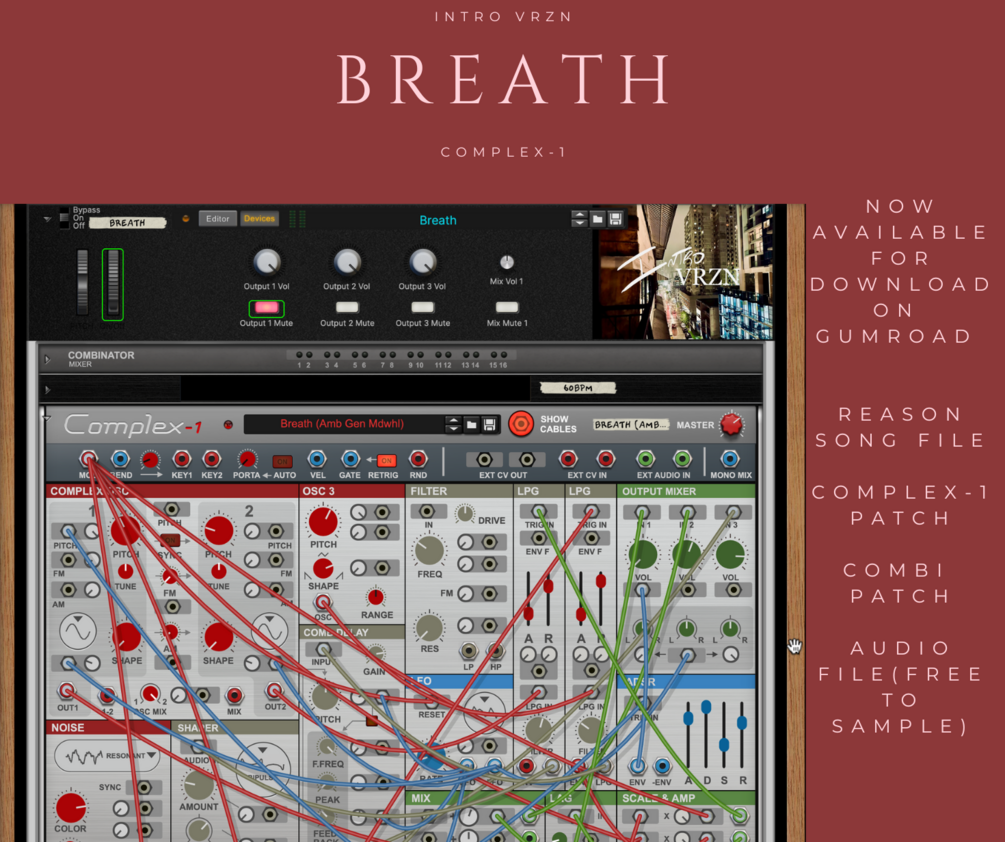Image resolution: width=1005 pixels, height=842 pixels.
Task: Click the OSC 3 RANGE knob
Action: click(376, 597)
